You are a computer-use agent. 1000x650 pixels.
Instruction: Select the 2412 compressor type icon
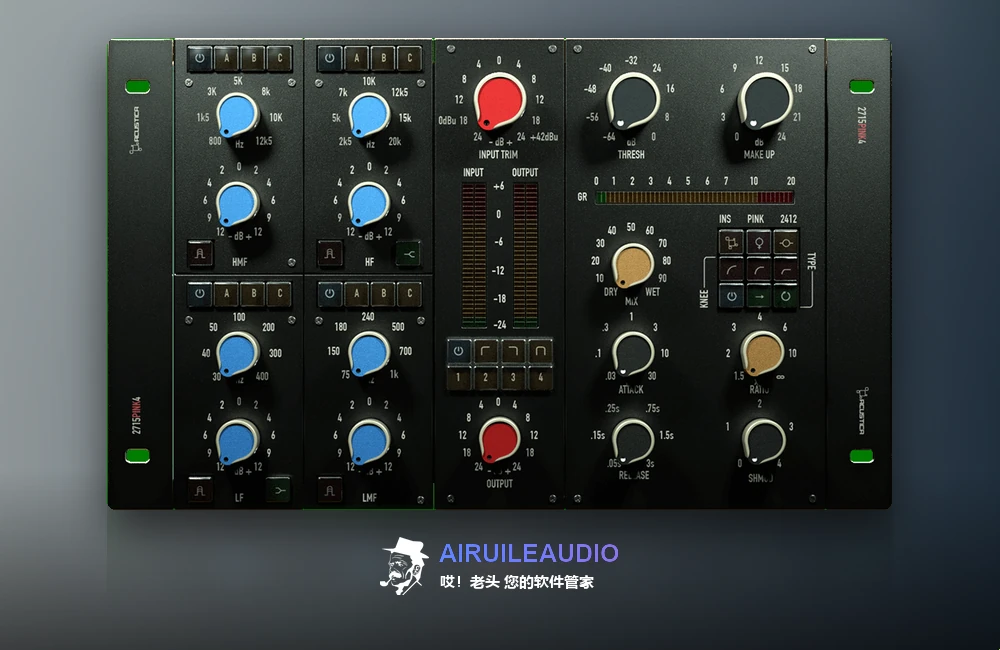tap(786, 243)
